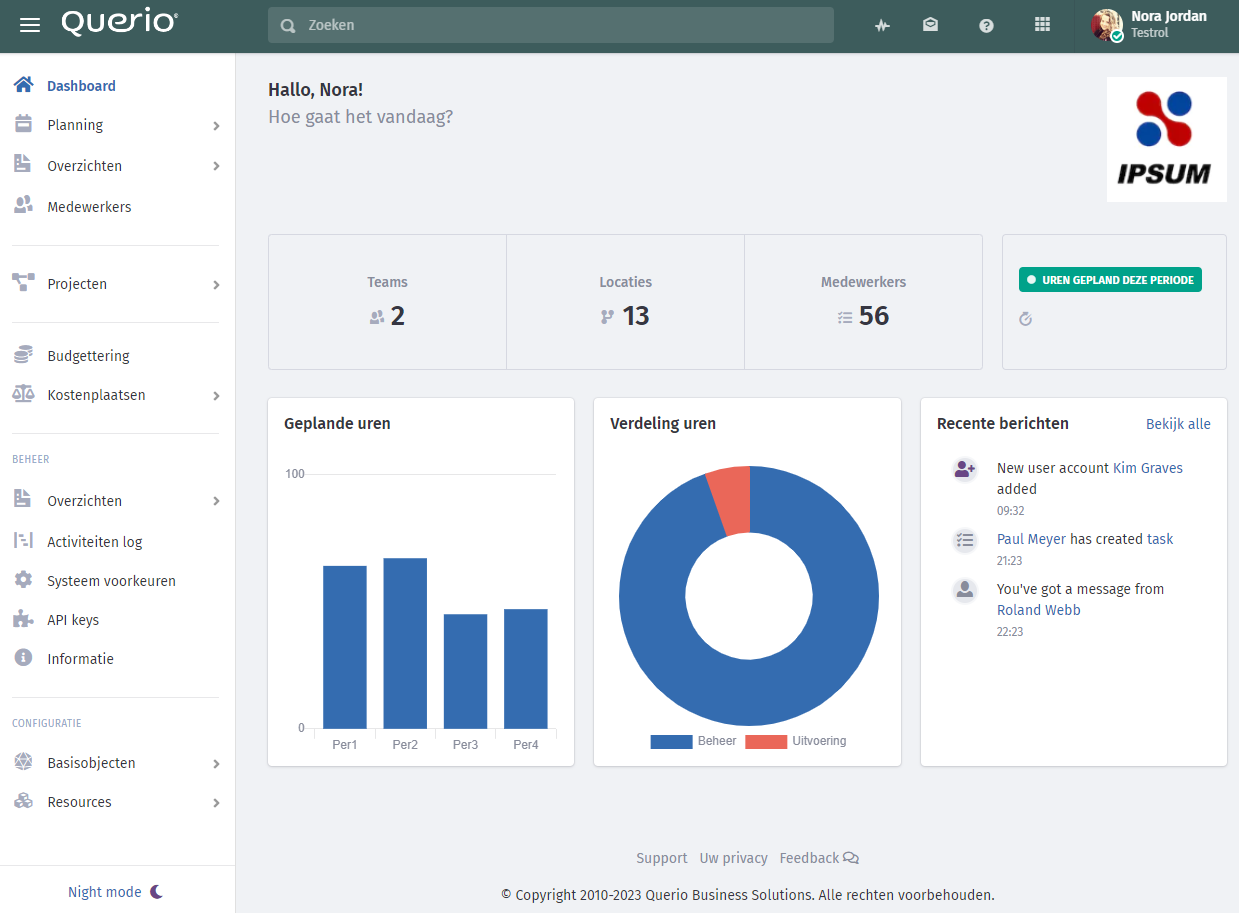Viewport: 1239px width, 913px height.
Task: Expand the Projecten submenu chevron
Action: pos(216,285)
